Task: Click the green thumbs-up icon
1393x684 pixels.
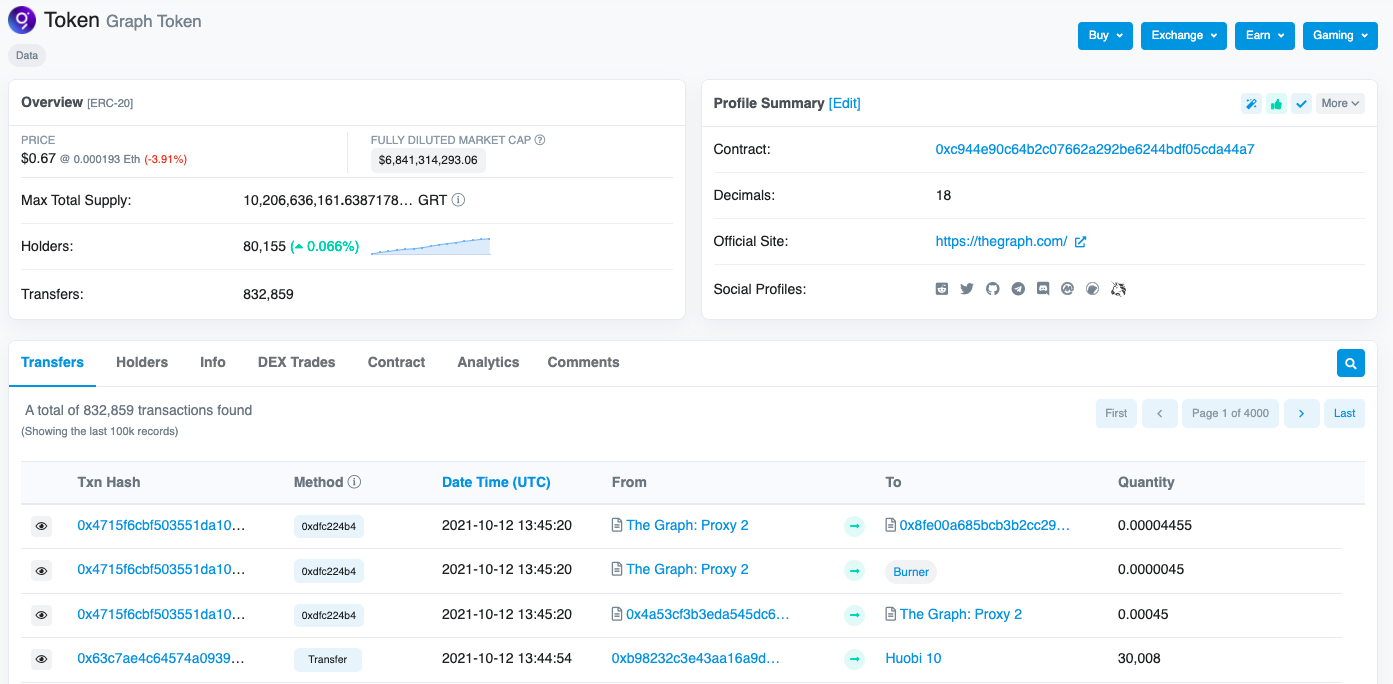Action: click(1276, 103)
